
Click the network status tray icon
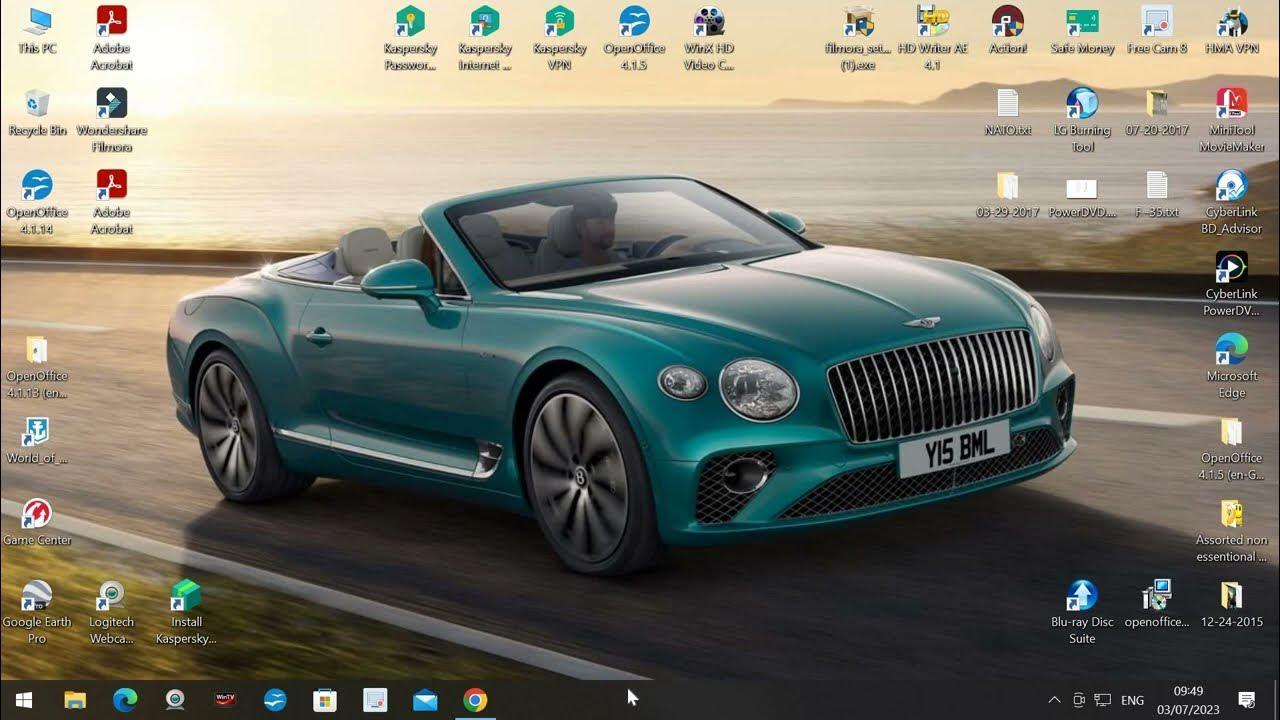point(1103,700)
